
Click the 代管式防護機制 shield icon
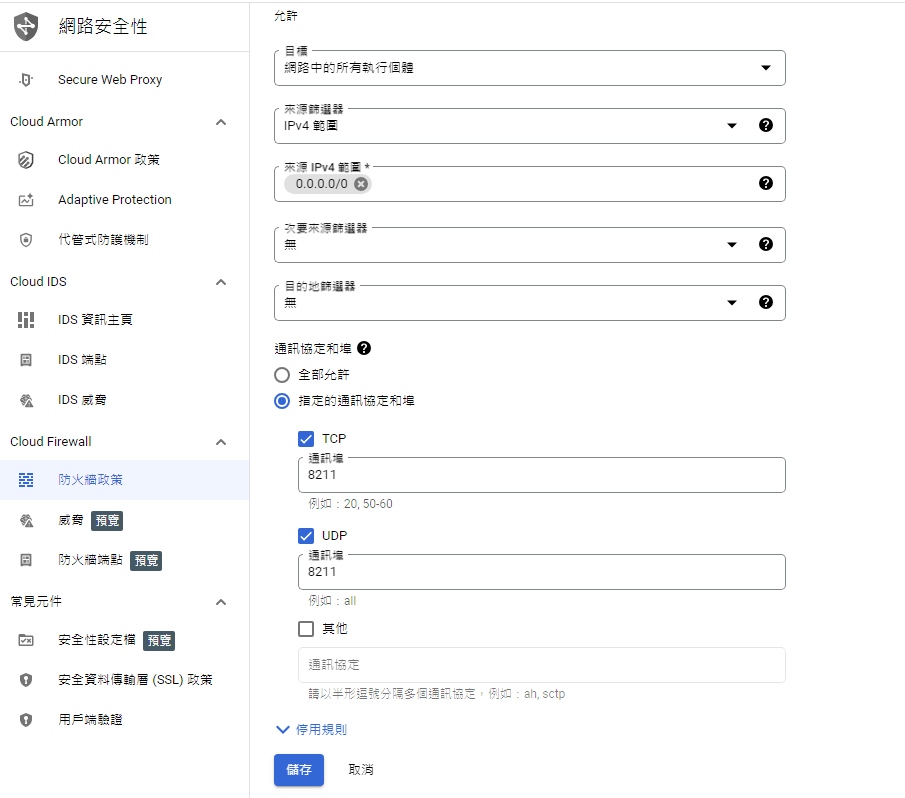pyautogui.click(x=26, y=239)
